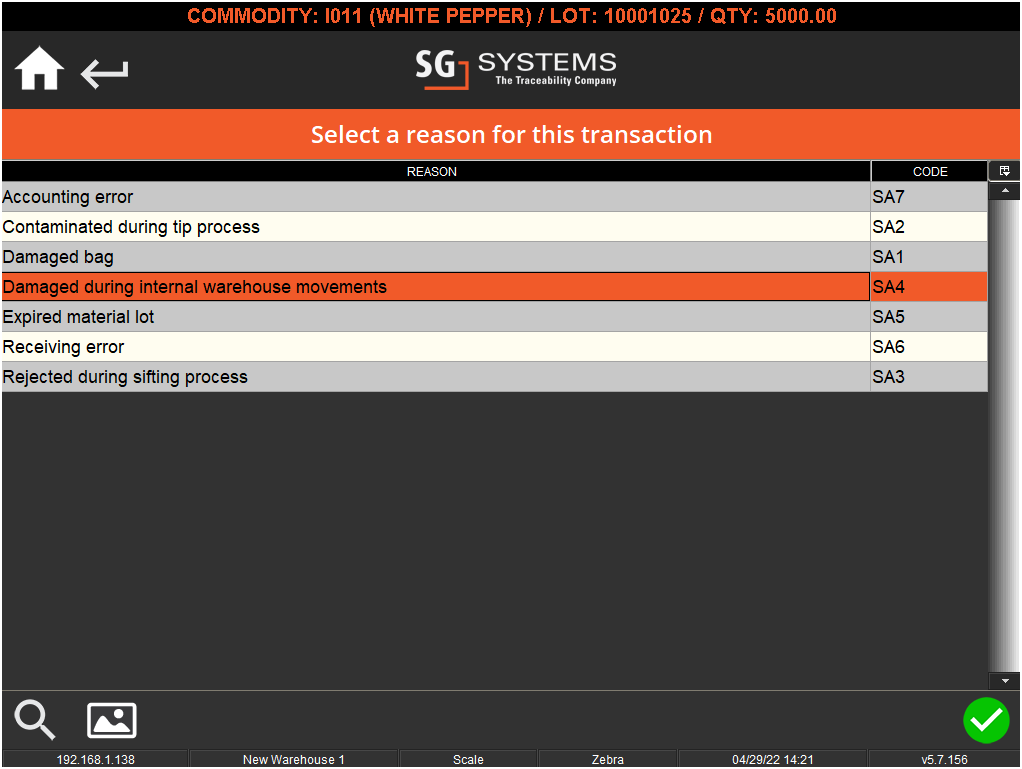Click code cell SA3
The height and width of the screenshot is (769, 1022).
pyautogui.click(x=929, y=377)
